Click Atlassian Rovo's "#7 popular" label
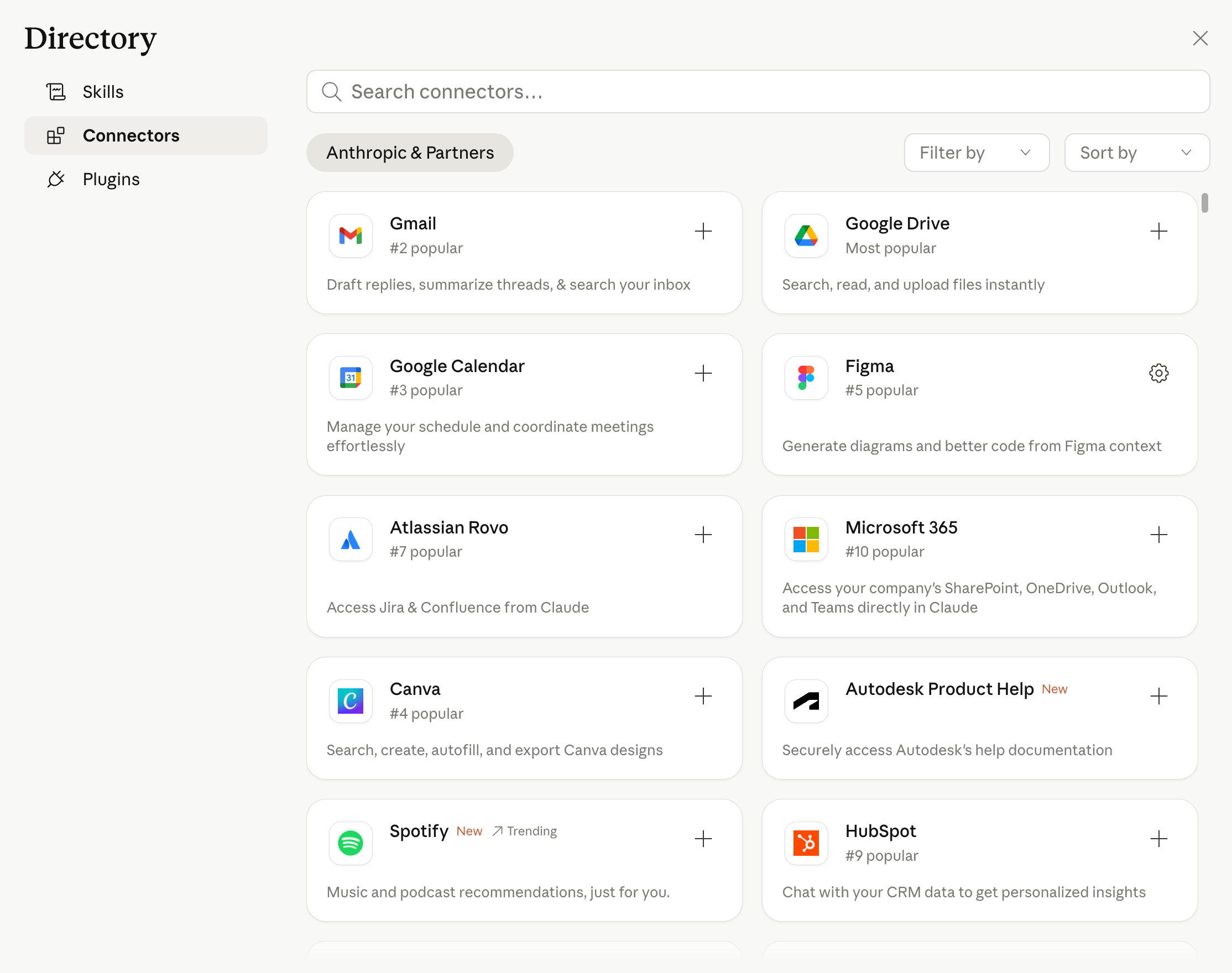1232x973 pixels. [x=426, y=551]
